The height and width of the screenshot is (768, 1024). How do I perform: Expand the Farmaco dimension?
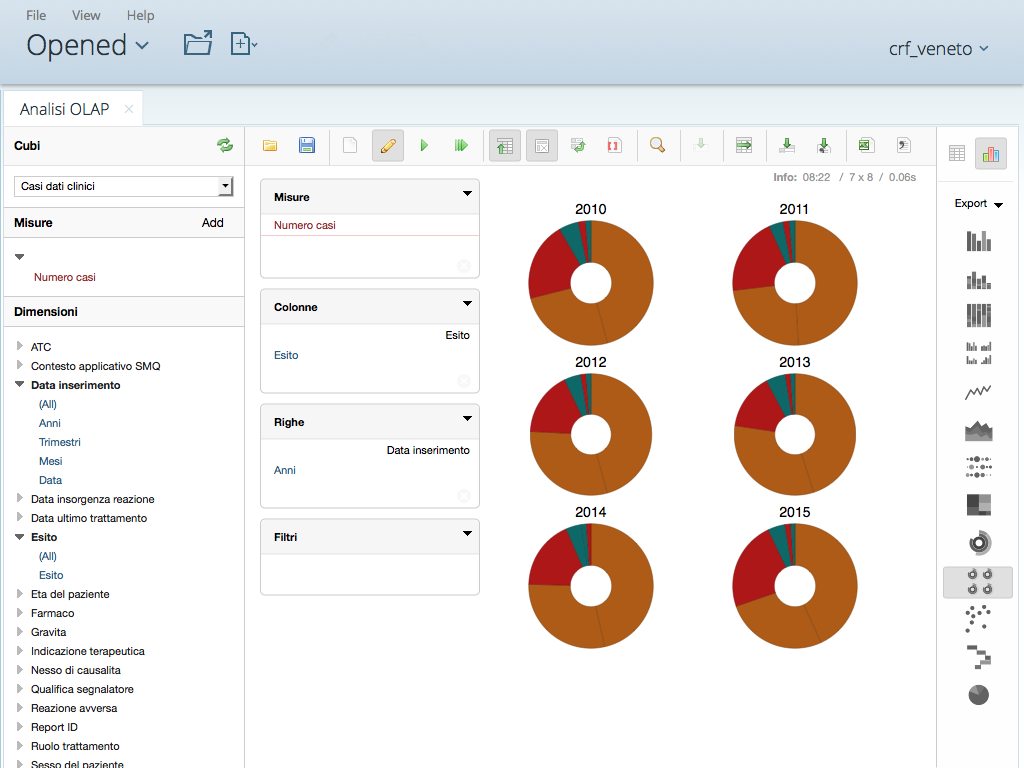20,612
